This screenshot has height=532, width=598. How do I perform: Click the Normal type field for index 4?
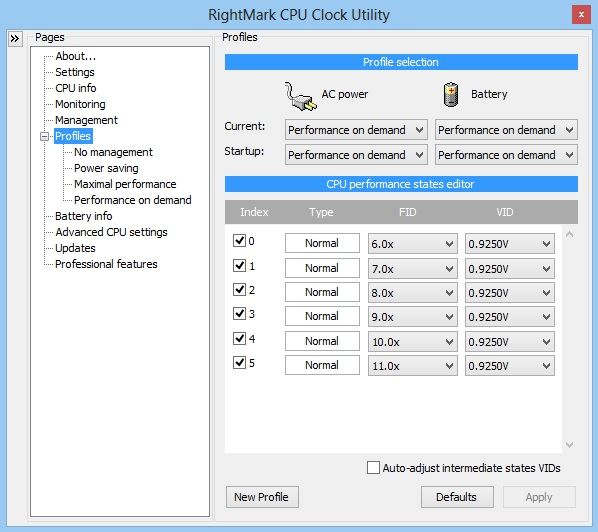click(322, 341)
